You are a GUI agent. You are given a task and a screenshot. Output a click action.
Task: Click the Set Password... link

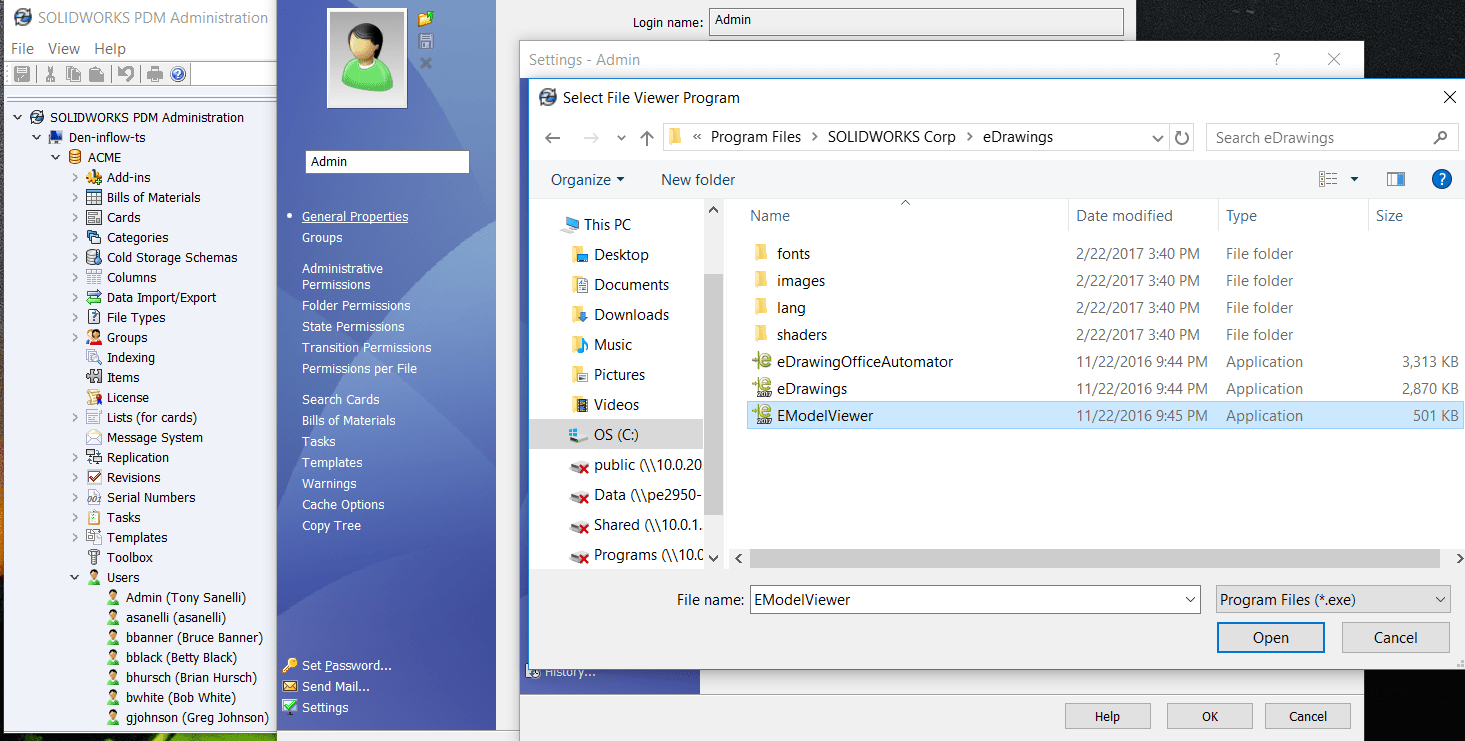coord(346,665)
